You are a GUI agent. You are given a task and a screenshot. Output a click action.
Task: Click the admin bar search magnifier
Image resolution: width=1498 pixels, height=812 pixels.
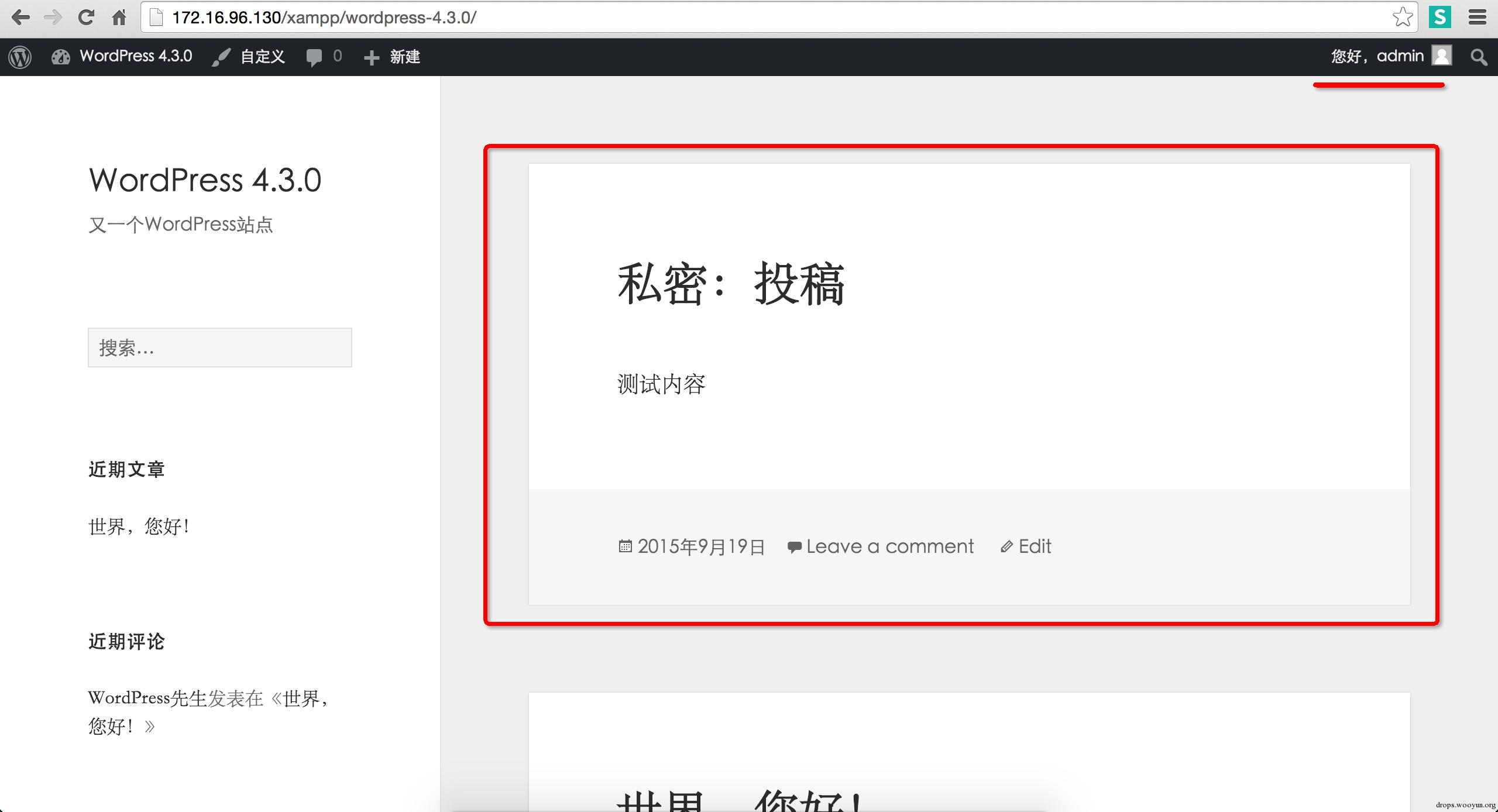(1479, 57)
